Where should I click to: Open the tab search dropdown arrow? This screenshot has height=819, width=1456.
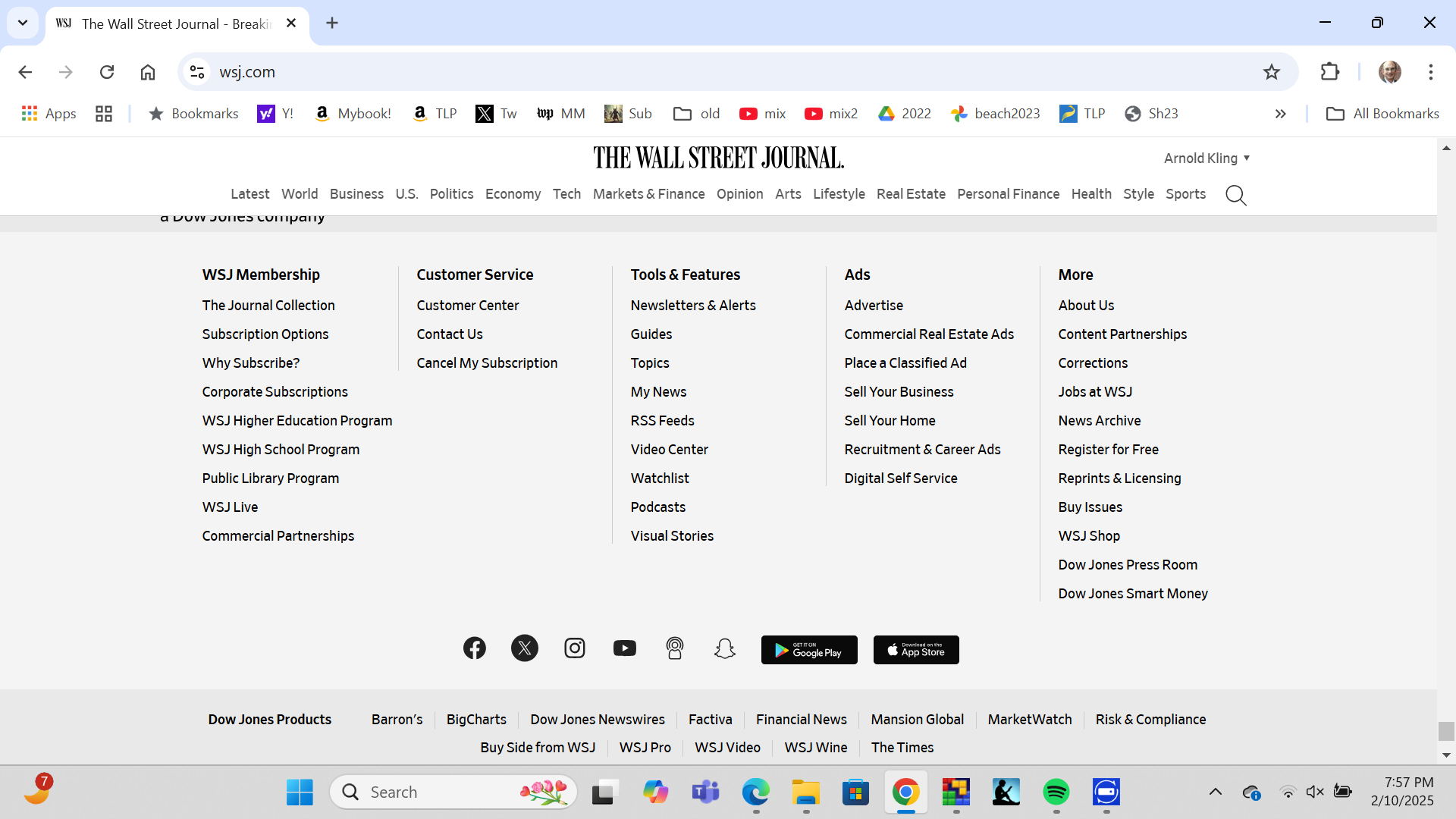(x=23, y=23)
